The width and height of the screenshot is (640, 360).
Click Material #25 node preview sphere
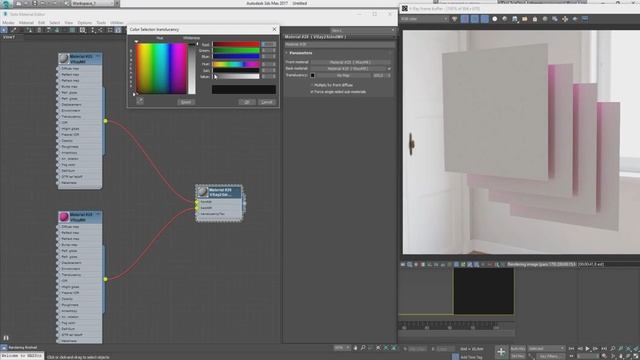(x=63, y=58)
